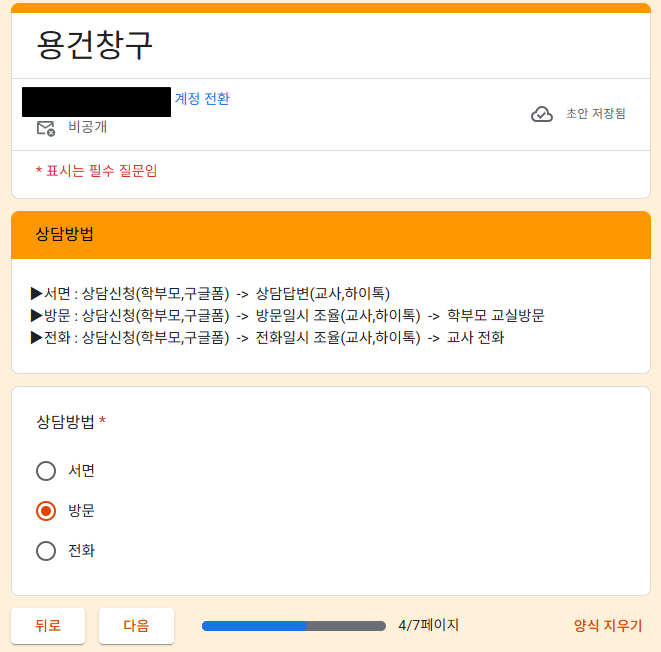Select the 방문 radio option
The image size is (661, 652).
[46, 511]
